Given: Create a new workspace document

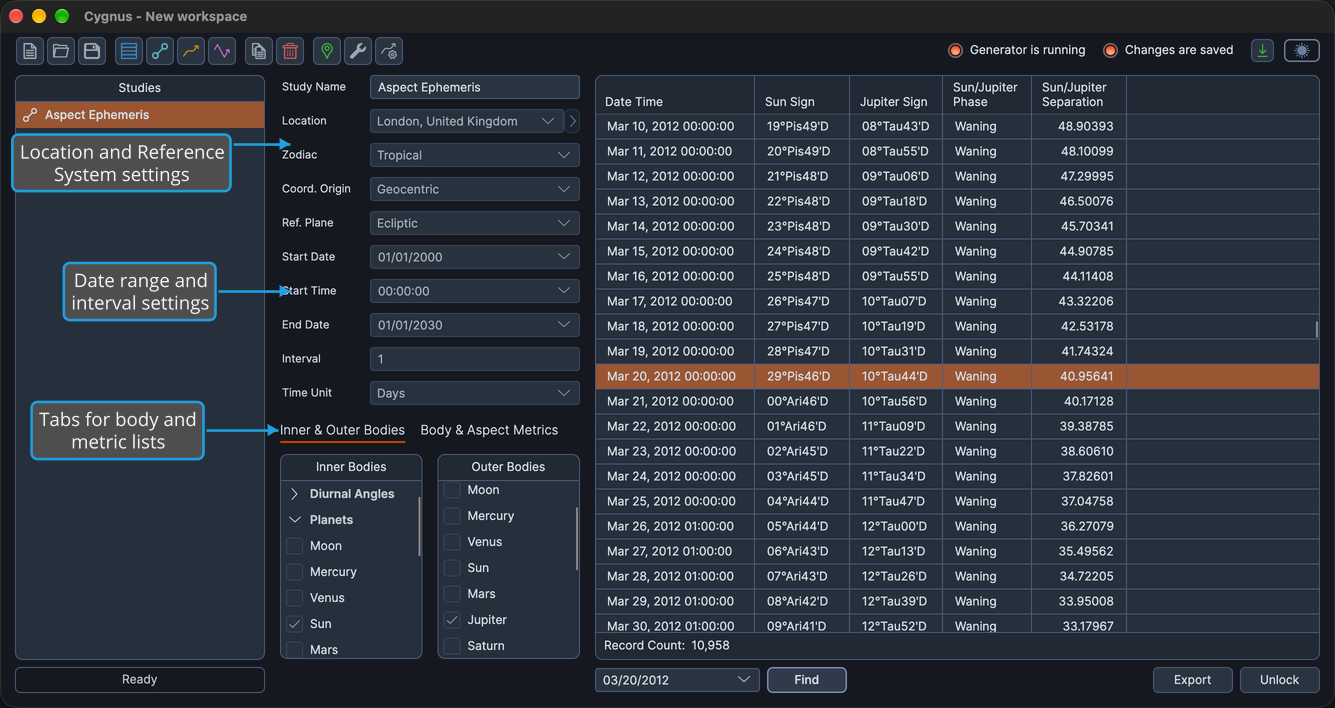Looking at the screenshot, I should 30,51.
